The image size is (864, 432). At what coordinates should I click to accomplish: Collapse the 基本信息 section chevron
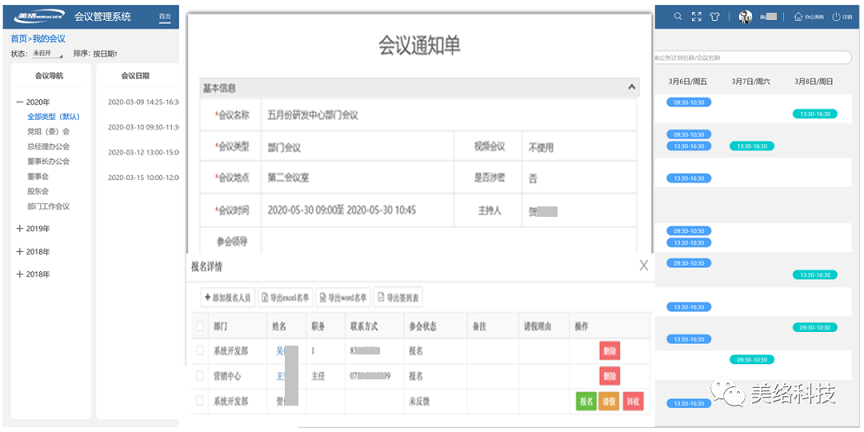pos(632,88)
